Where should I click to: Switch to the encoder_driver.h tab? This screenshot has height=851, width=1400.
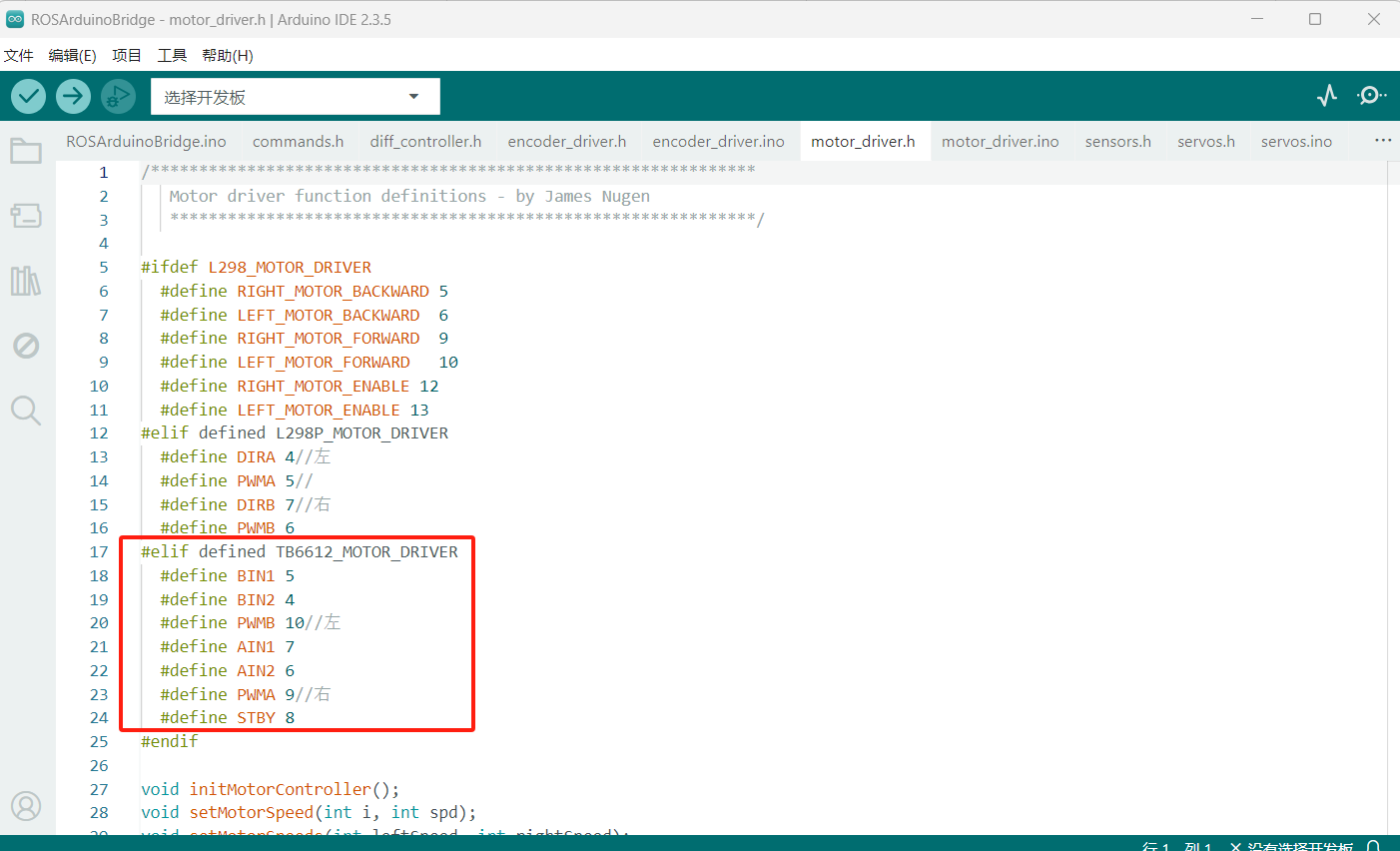coord(566,142)
